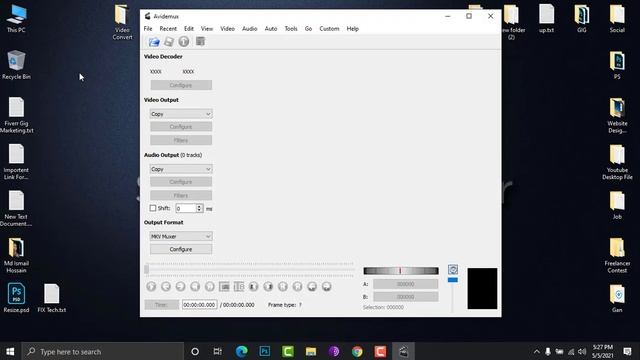Select the Video Convert desktop folder

pos(122,22)
